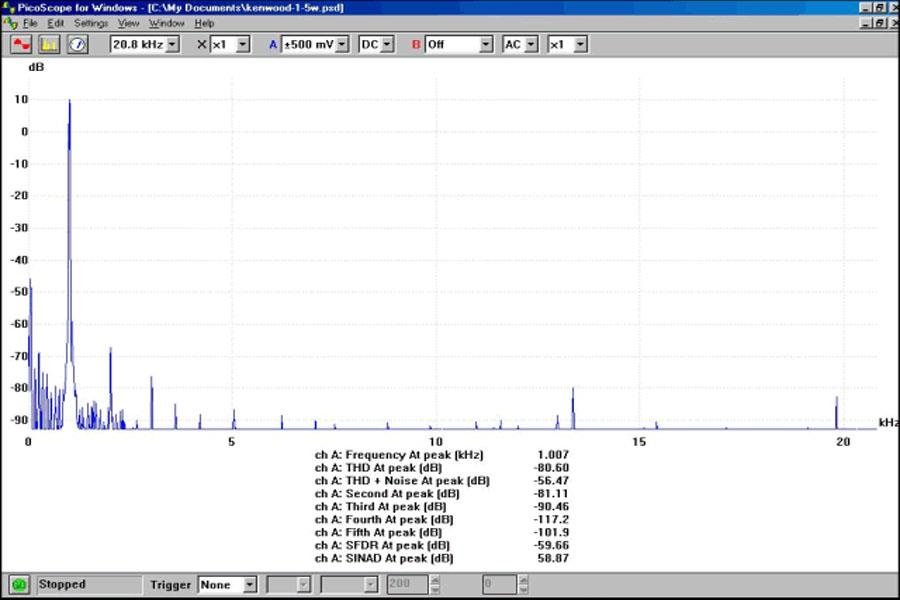Screen dimensions: 900x600
Task: Click the PicoScope icon beside File menu
Action: 10,23
